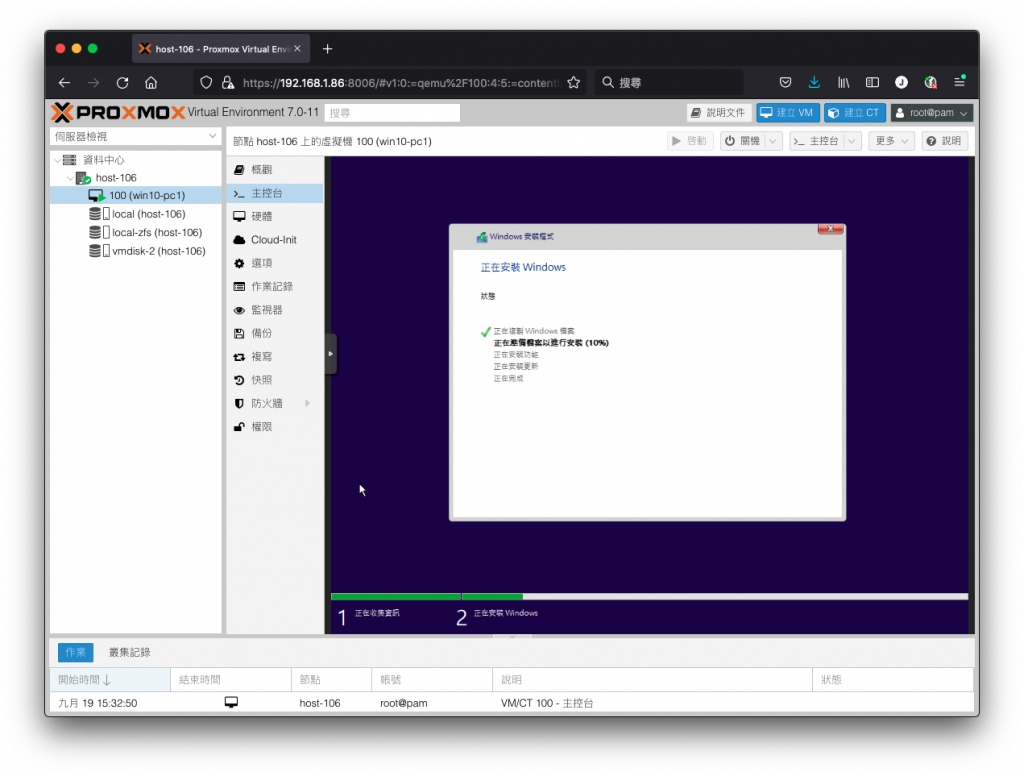This screenshot has height=776, width=1024.
Task: Collapse the host-106 tree node
Action: tap(70, 178)
